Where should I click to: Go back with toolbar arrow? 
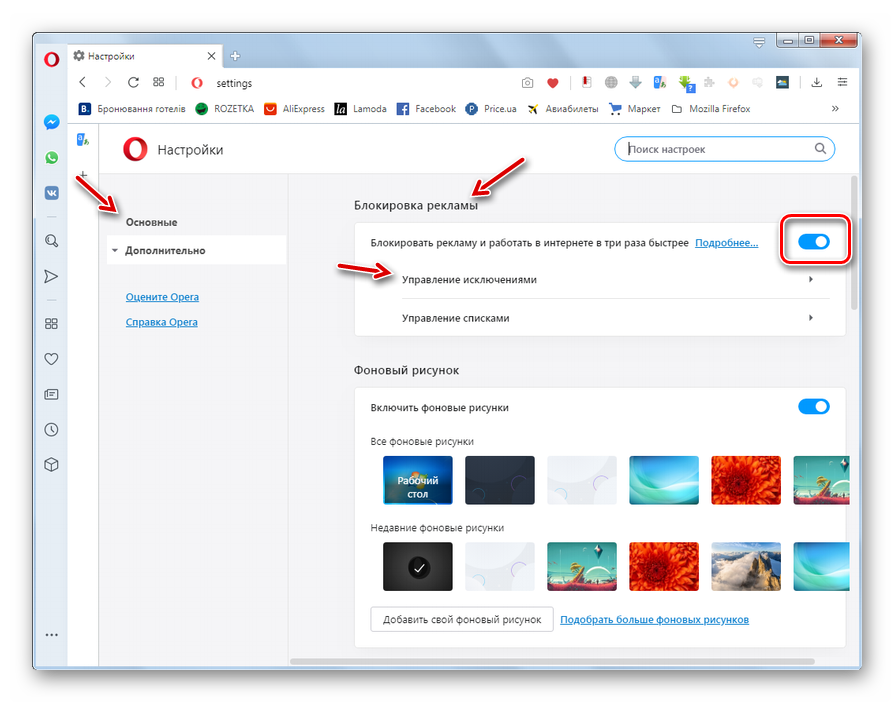tap(83, 82)
